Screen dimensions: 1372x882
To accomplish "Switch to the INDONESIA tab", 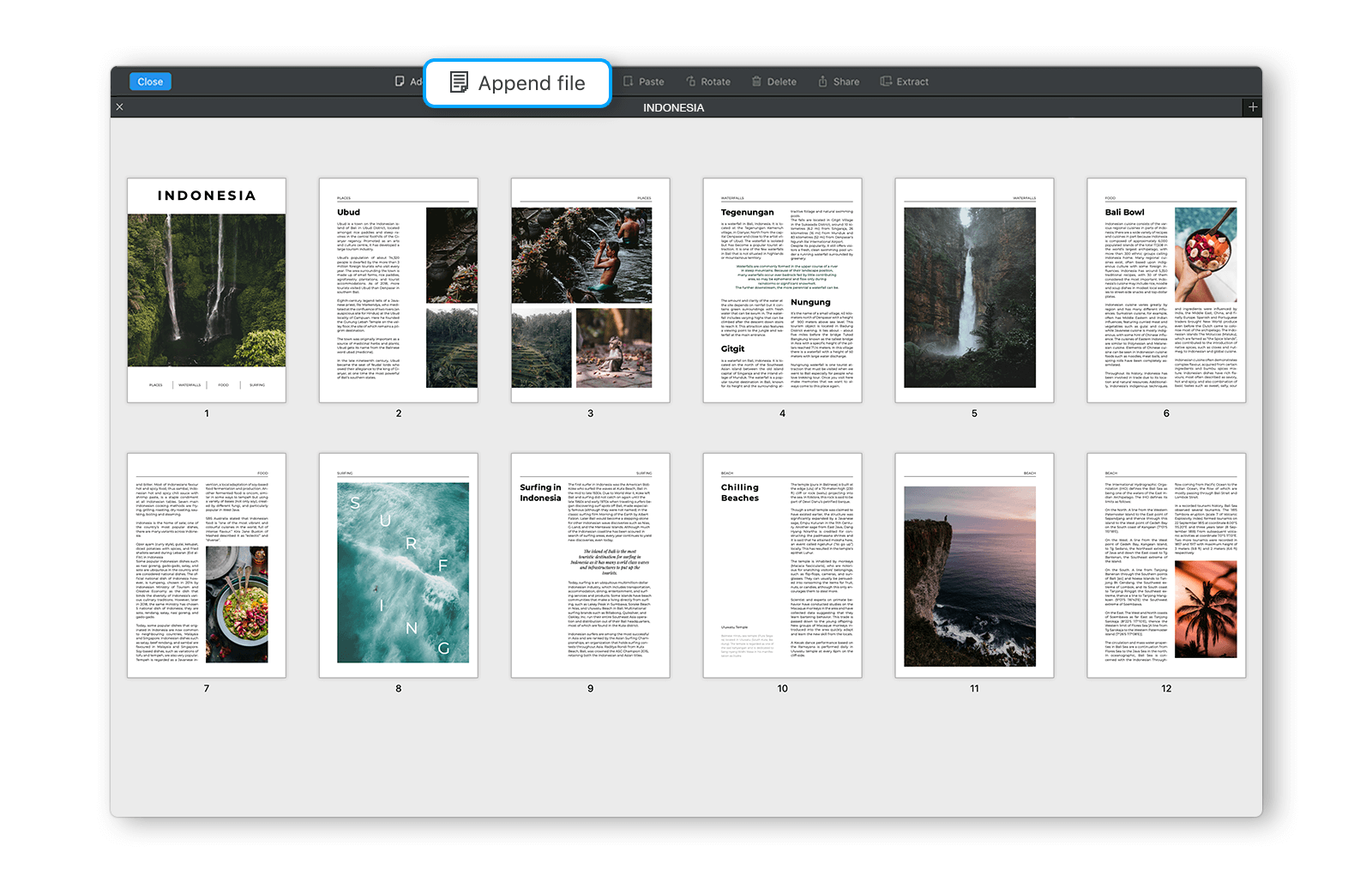I will coord(673,107).
